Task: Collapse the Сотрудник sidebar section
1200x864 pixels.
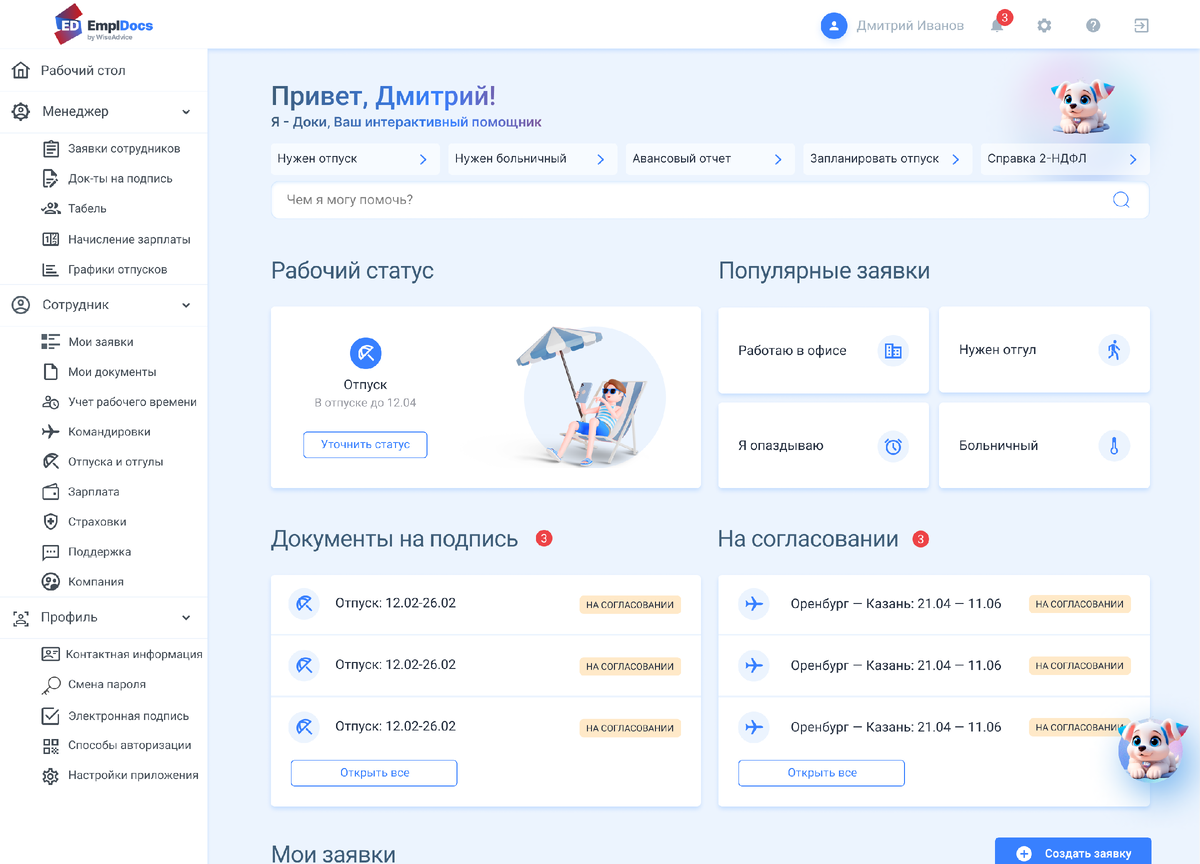Action: tap(186, 305)
